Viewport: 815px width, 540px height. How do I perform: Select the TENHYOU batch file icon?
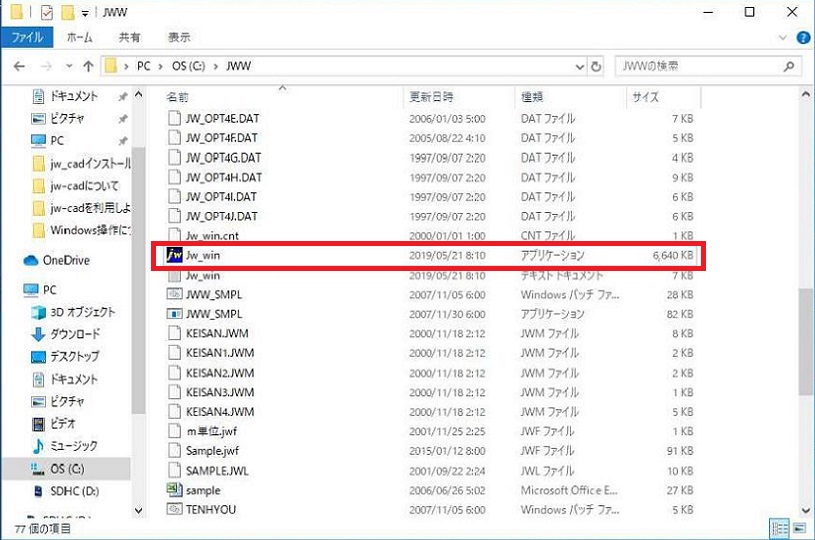point(174,509)
